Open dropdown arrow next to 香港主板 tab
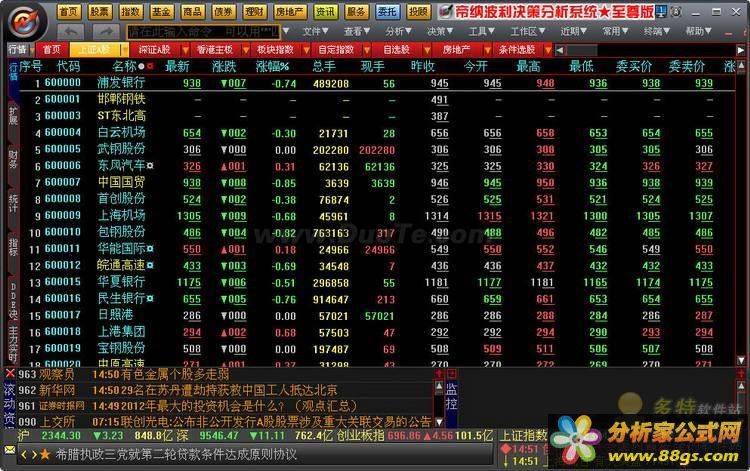 (246, 50)
